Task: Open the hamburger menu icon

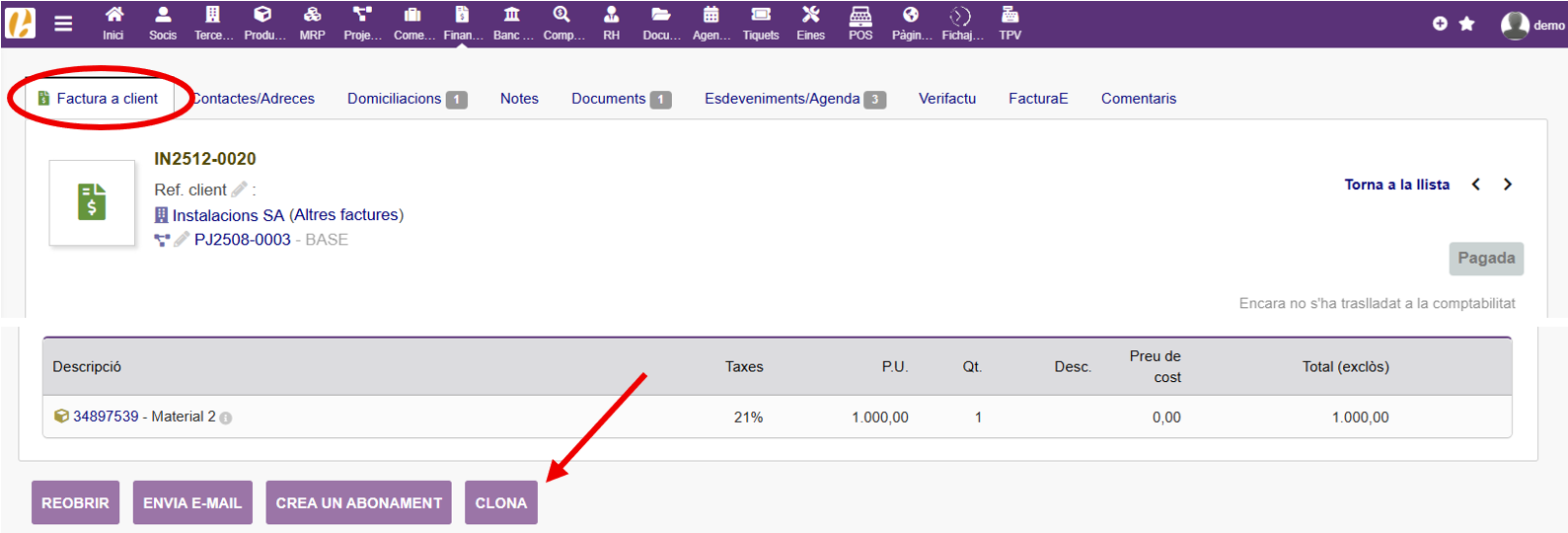Action: point(63,24)
